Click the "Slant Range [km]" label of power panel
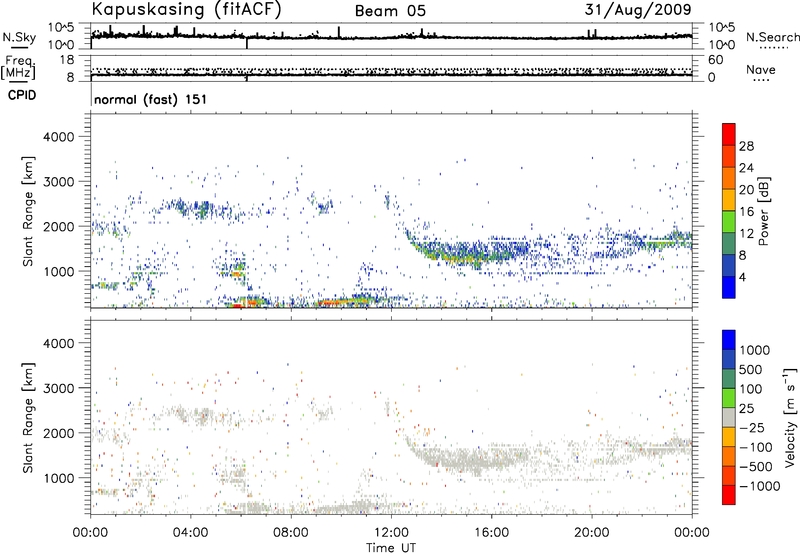 pyautogui.click(x=28, y=211)
